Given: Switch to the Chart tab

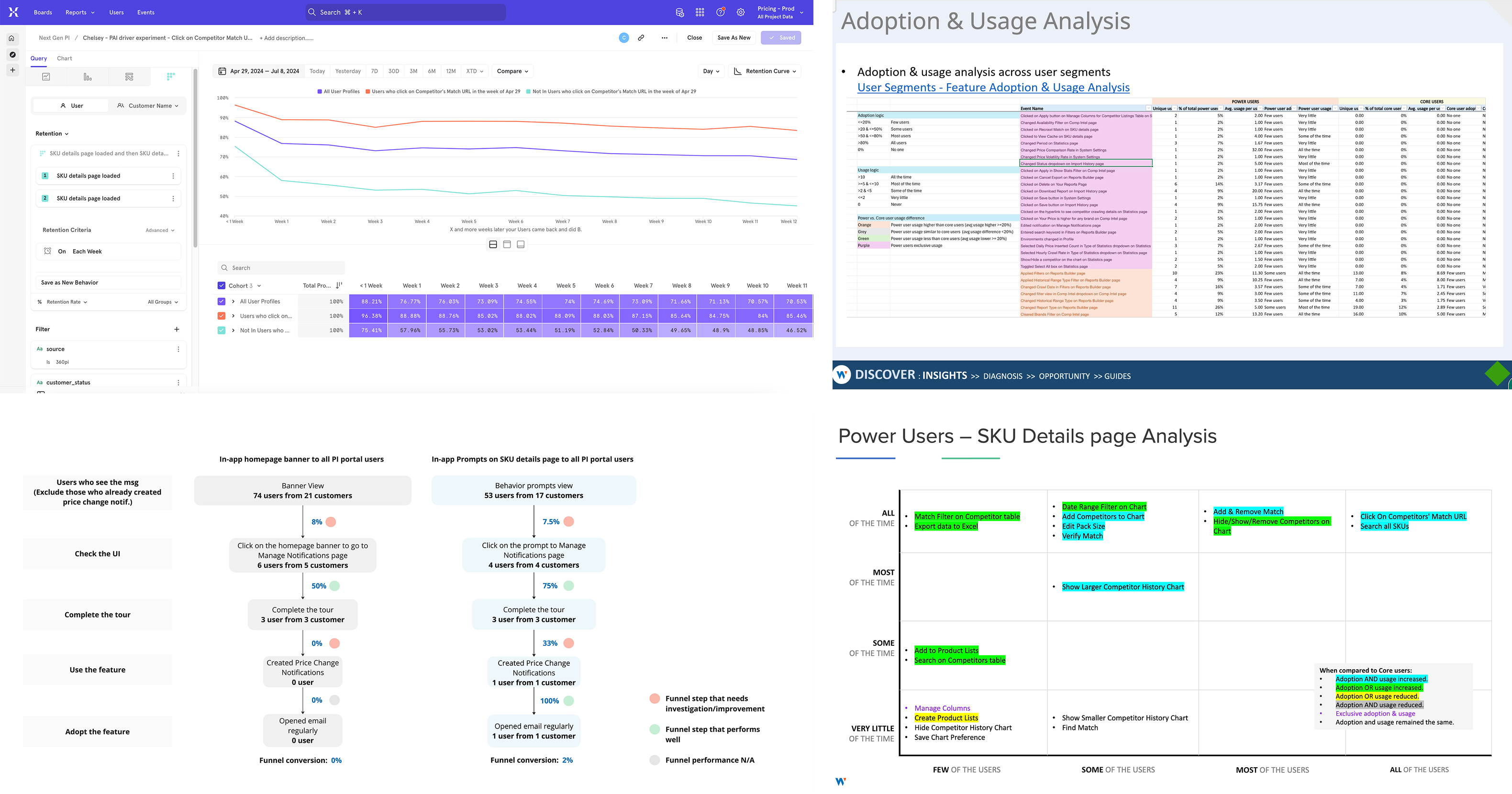Looking at the screenshot, I should [x=65, y=58].
